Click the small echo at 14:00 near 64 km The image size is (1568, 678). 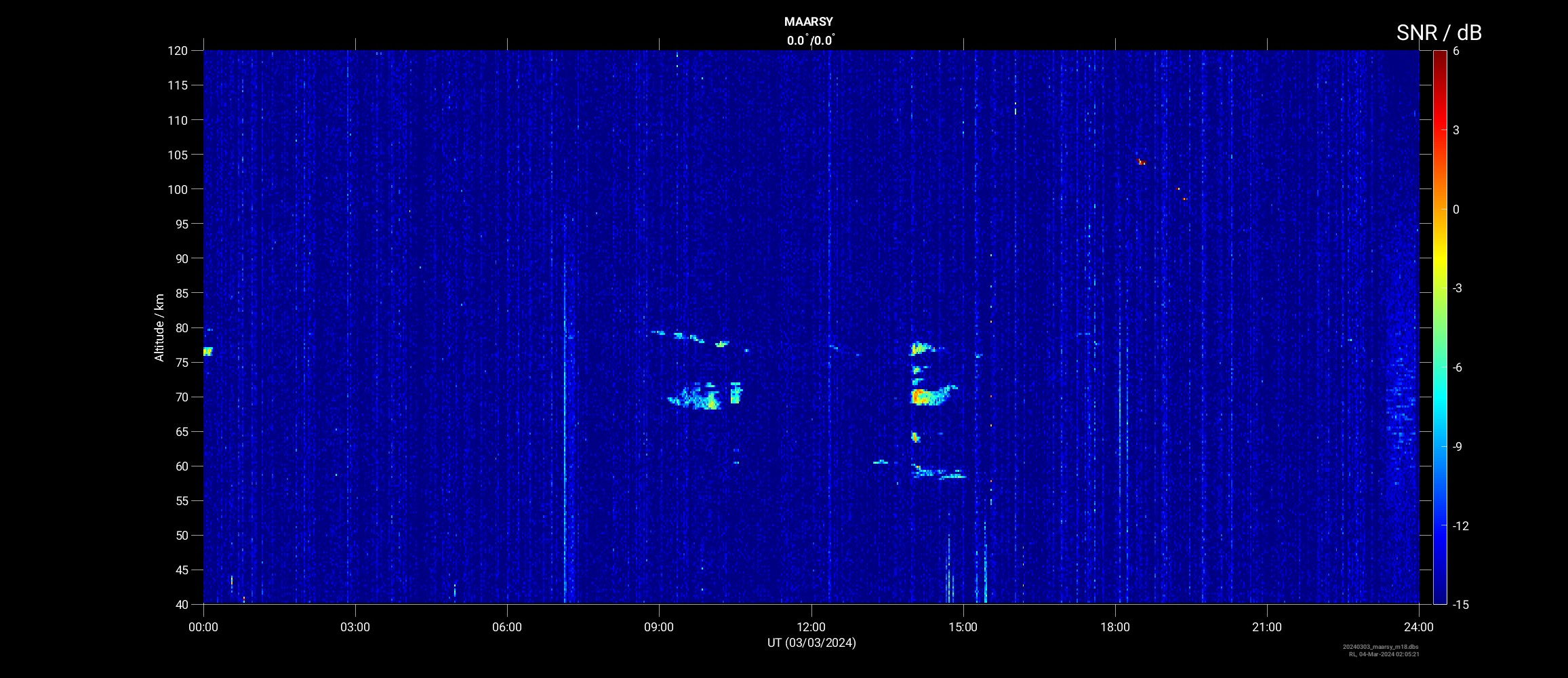[915, 437]
